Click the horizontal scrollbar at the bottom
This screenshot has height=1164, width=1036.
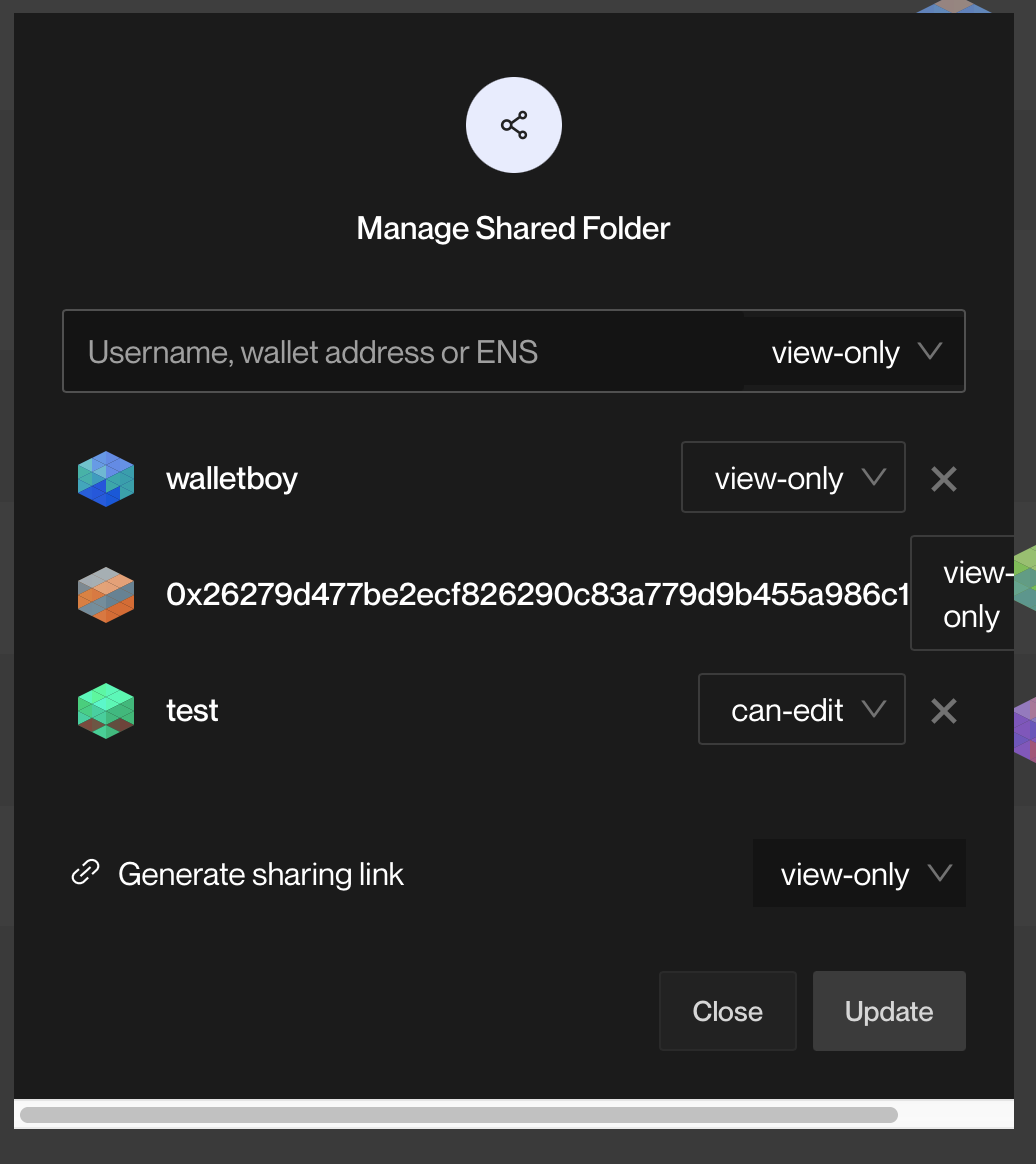[460, 1113]
